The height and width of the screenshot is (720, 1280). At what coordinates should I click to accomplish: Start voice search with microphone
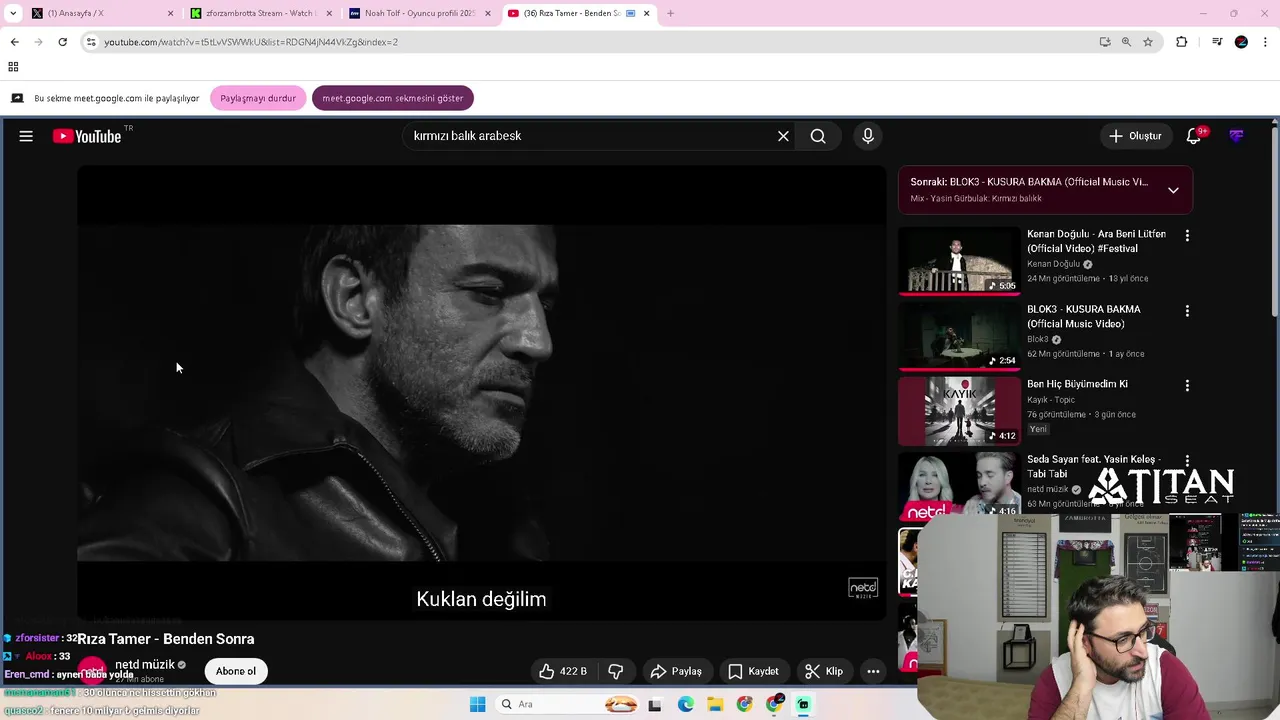pyautogui.click(x=868, y=136)
